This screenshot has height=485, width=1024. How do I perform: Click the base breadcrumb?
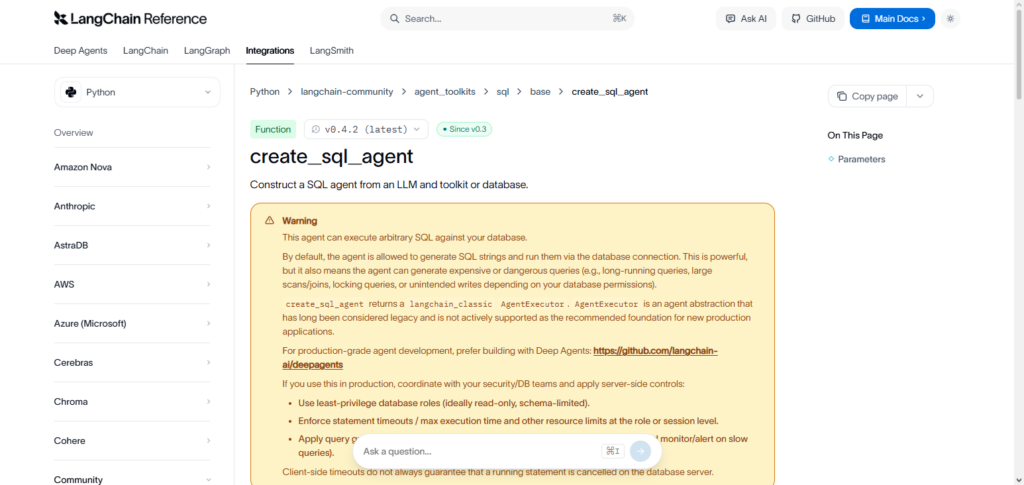coord(540,92)
